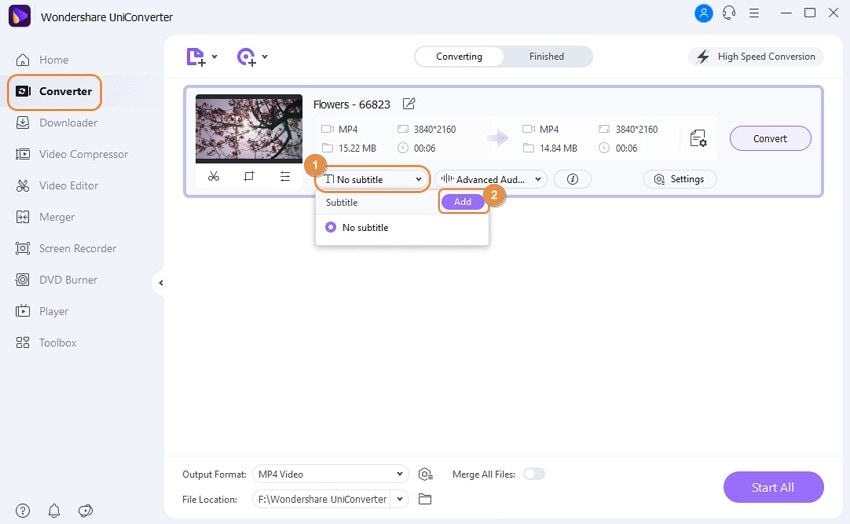
Task: Click the Add from device disc icon
Action: pyautogui.click(x=246, y=56)
